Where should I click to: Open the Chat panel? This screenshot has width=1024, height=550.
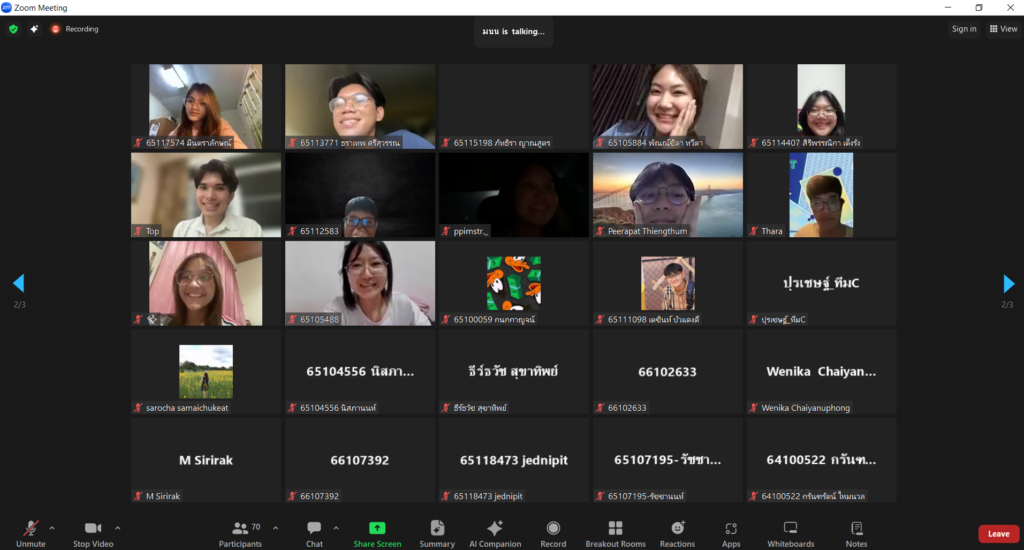point(314,533)
